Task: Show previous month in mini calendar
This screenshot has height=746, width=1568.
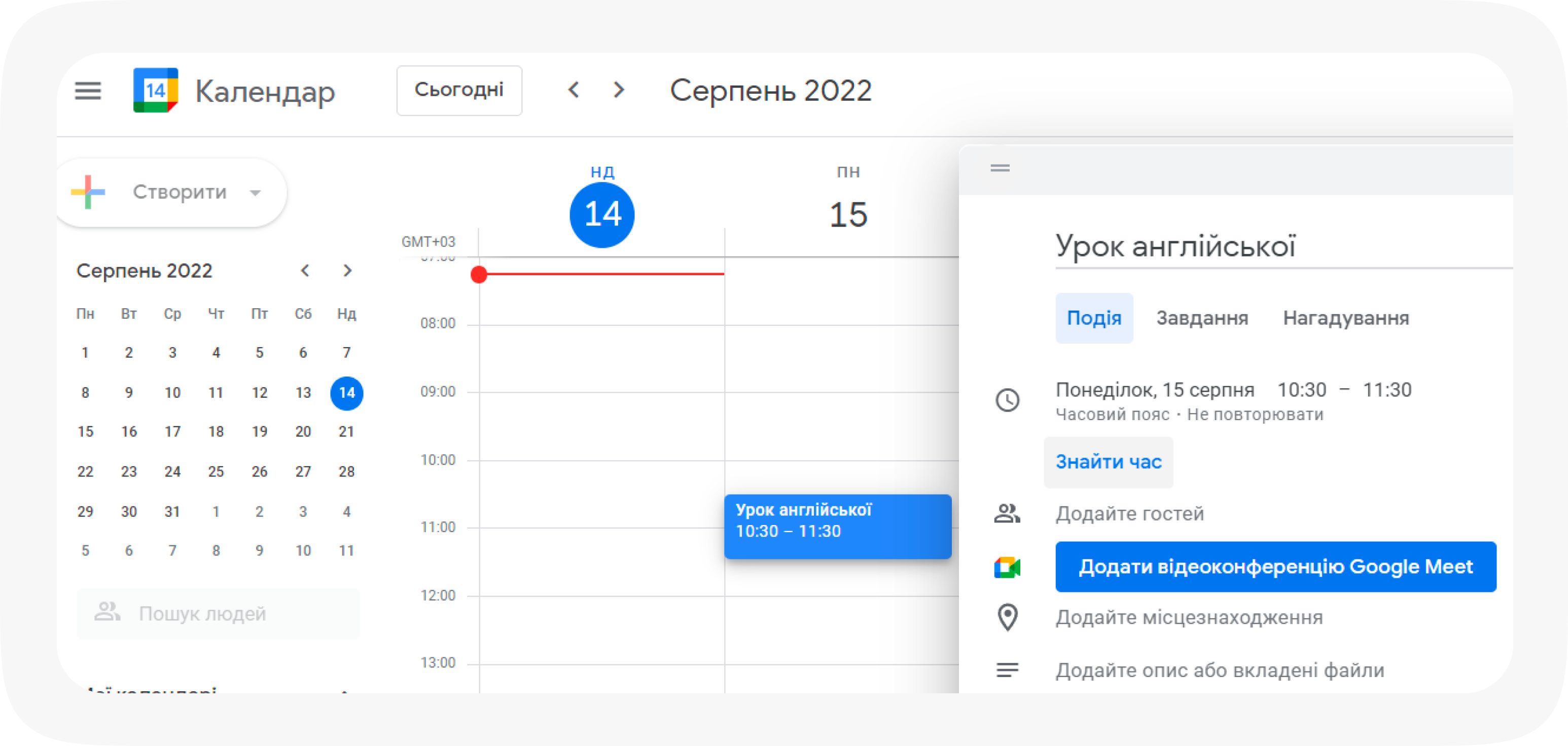Action: (305, 271)
